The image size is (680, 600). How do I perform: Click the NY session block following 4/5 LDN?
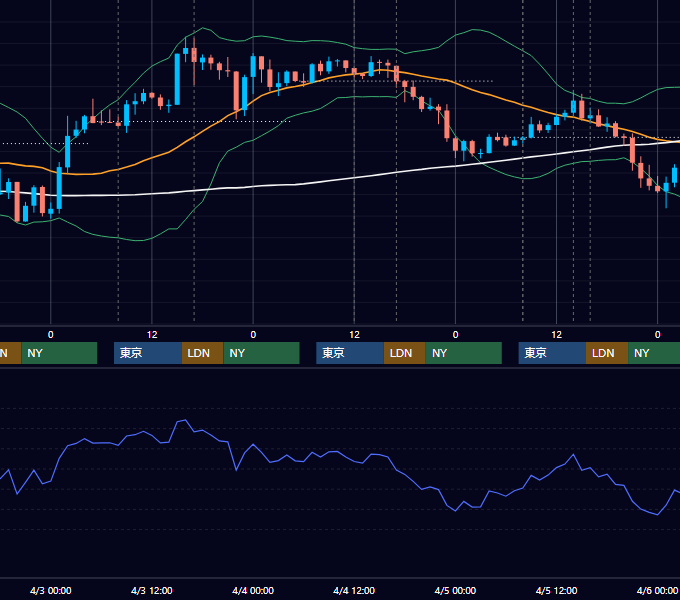(654, 353)
